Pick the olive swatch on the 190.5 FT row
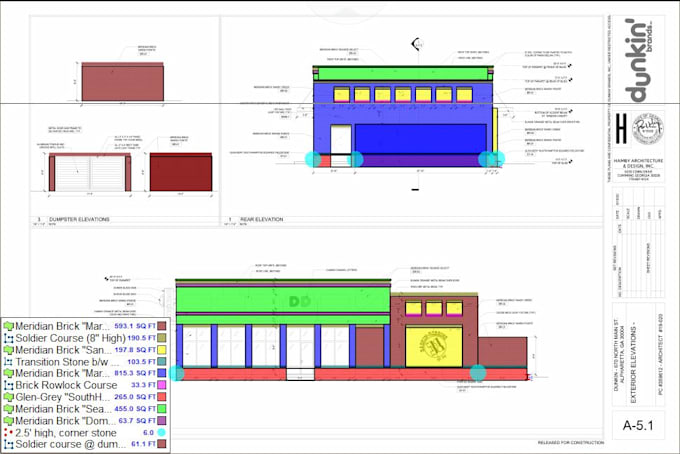Image resolution: width=680 pixels, height=454 pixels. [x=162, y=338]
